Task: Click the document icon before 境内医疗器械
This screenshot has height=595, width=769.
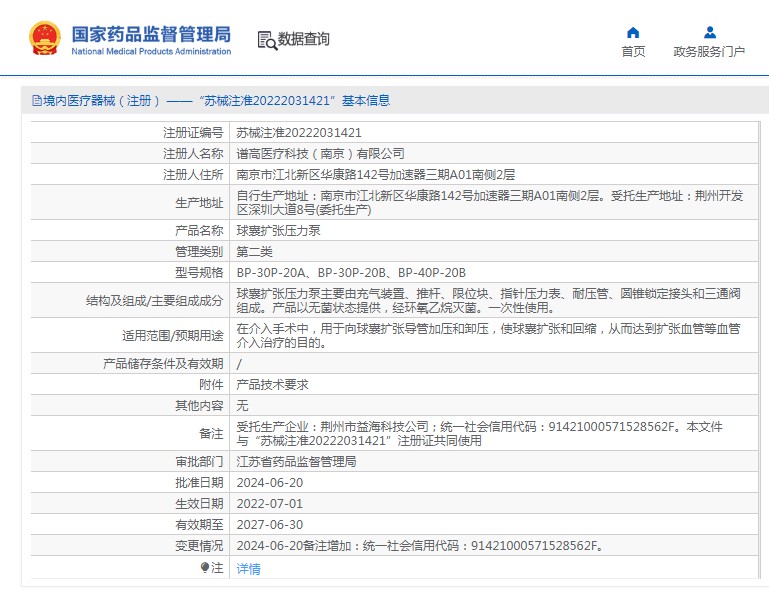Action: [37, 101]
